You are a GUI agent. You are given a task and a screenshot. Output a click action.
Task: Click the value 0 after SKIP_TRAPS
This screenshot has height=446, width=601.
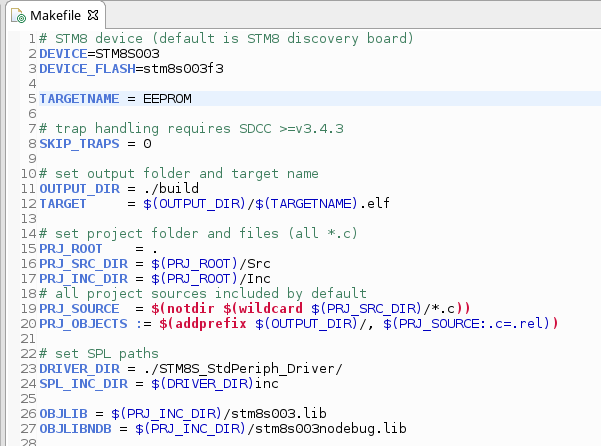pyautogui.click(x=147, y=144)
